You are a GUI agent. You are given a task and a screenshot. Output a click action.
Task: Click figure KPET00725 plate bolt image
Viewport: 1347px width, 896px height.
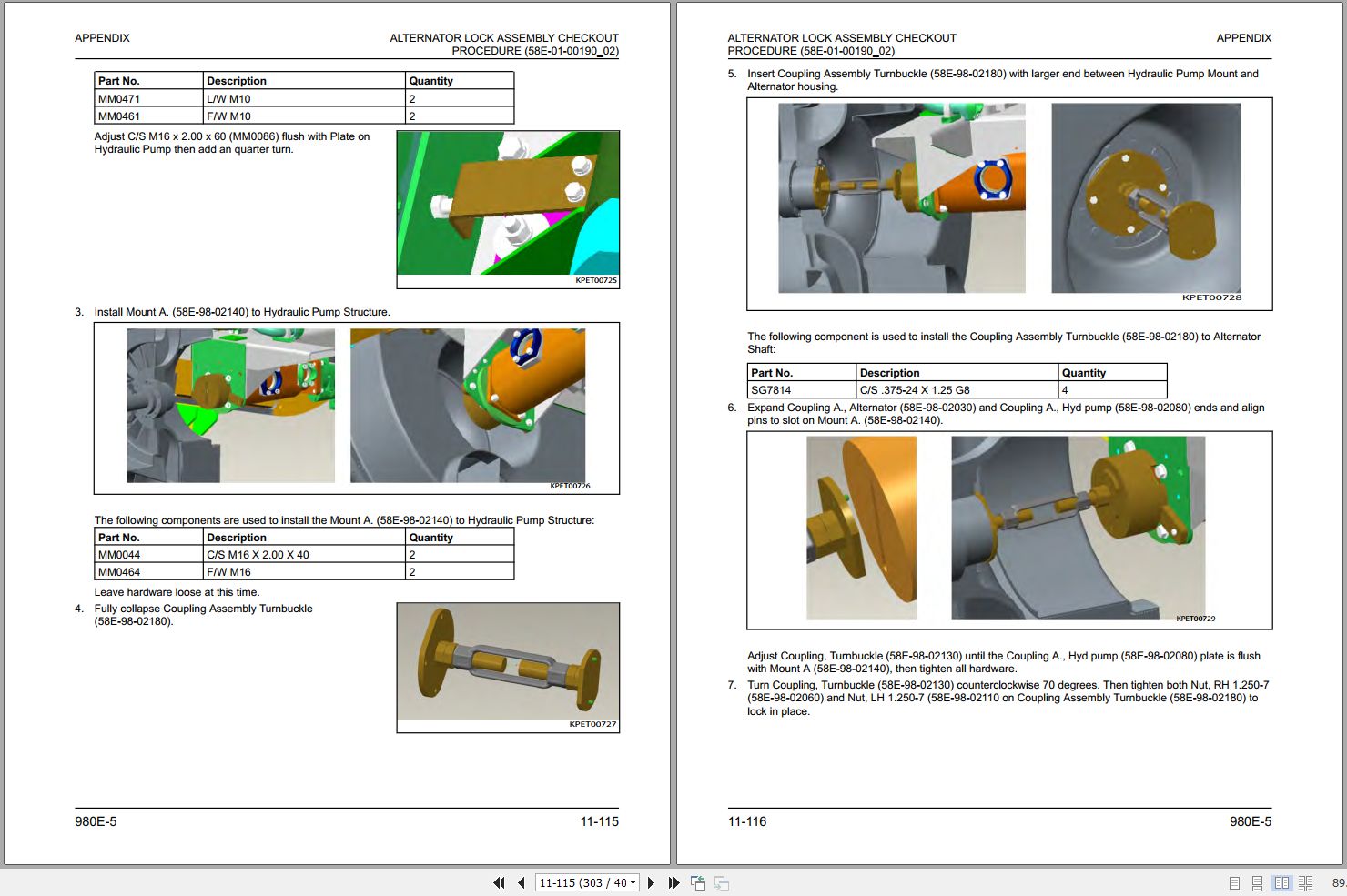pyautogui.click(x=508, y=203)
